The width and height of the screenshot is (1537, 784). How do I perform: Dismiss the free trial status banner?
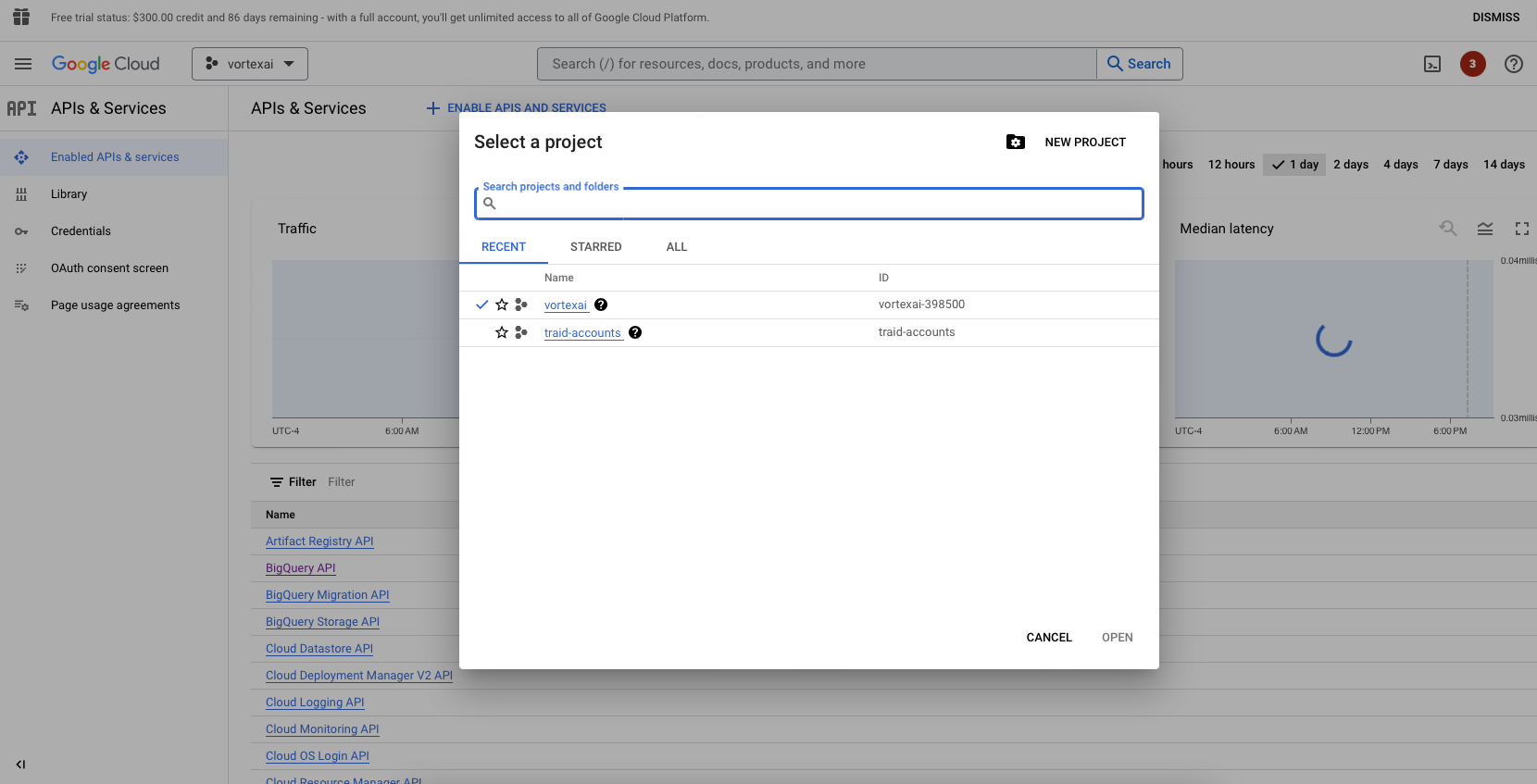[x=1496, y=18]
